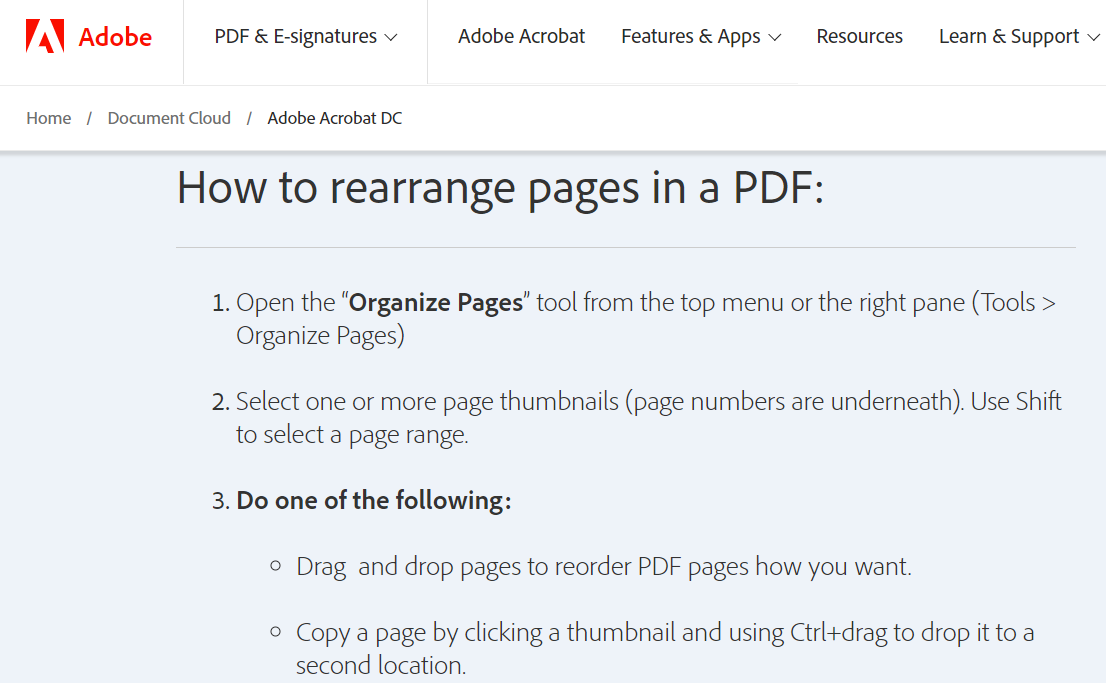This screenshot has height=683, width=1106.
Task: Click the bold Organize Pages text
Action: pos(434,302)
